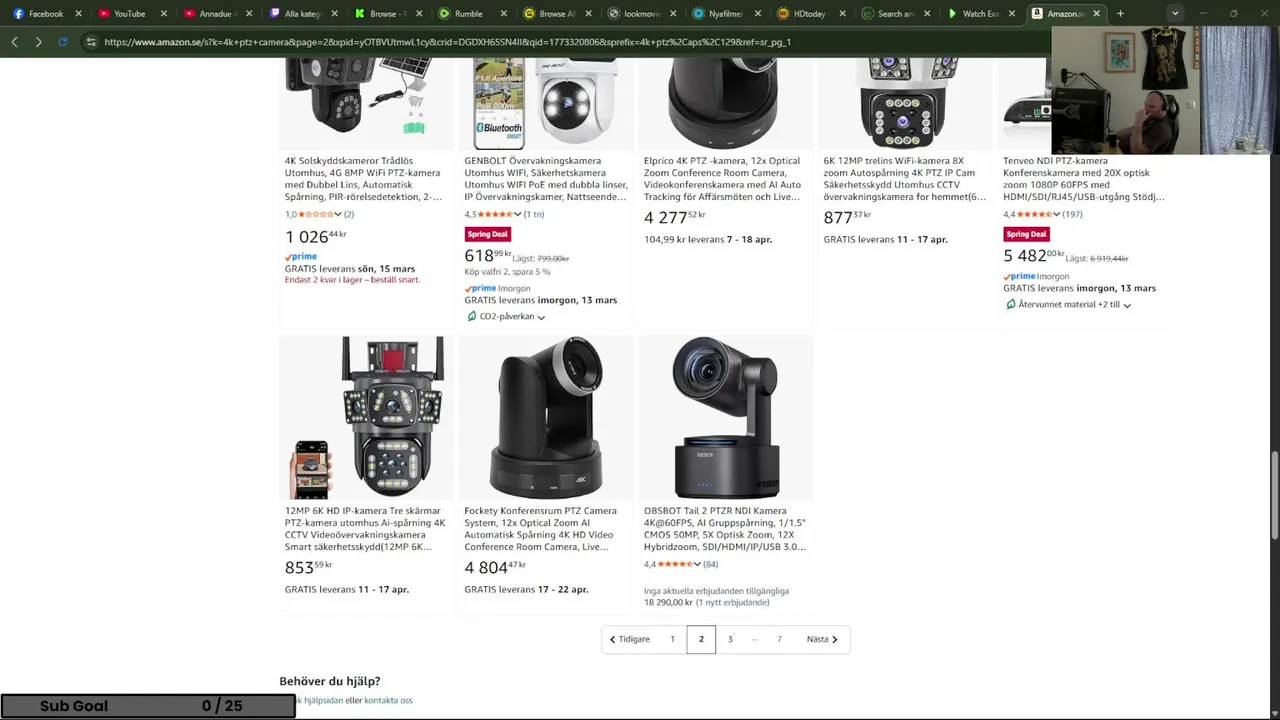Image resolution: width=1280 pixels, height=720 pixels.
Task: Click the GENBOLT Bluetooth camera image
Action: click(x=546, y=103)
